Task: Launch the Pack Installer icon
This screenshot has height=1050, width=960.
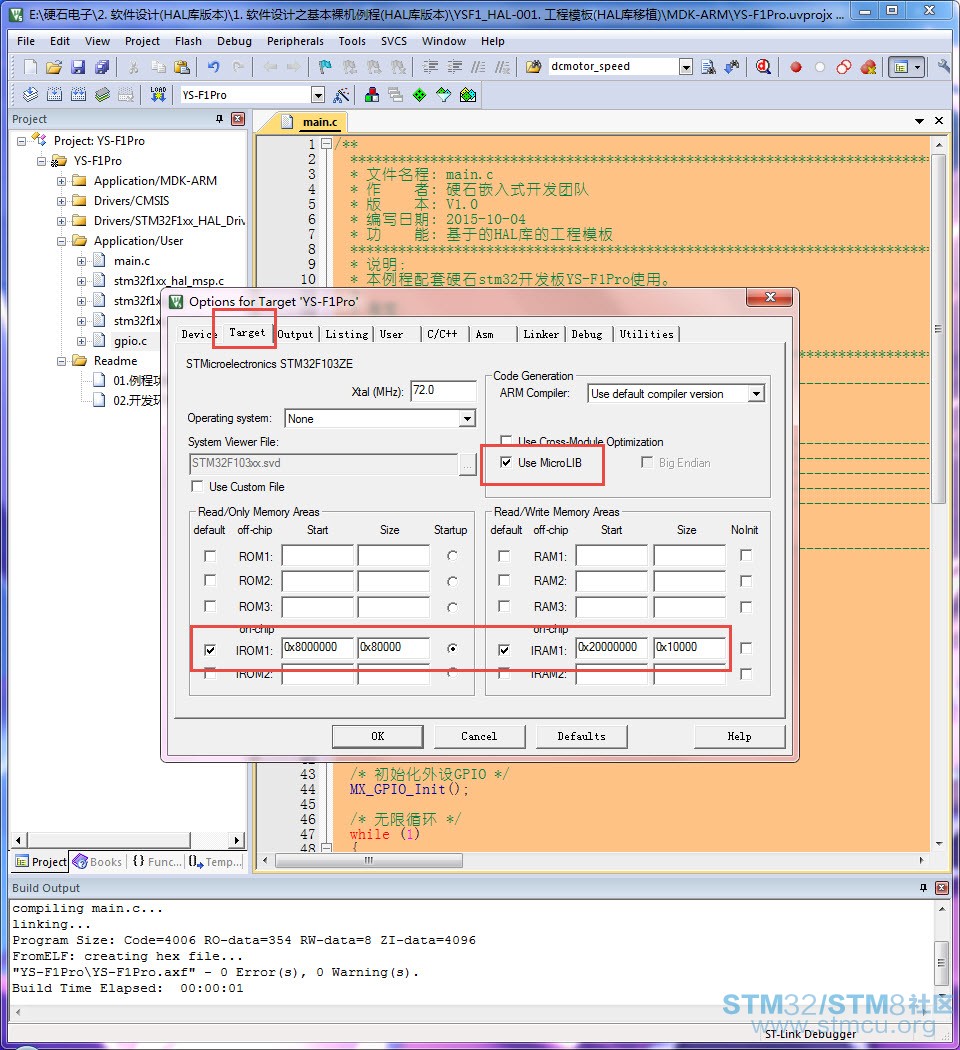Action: click(468, 95)
